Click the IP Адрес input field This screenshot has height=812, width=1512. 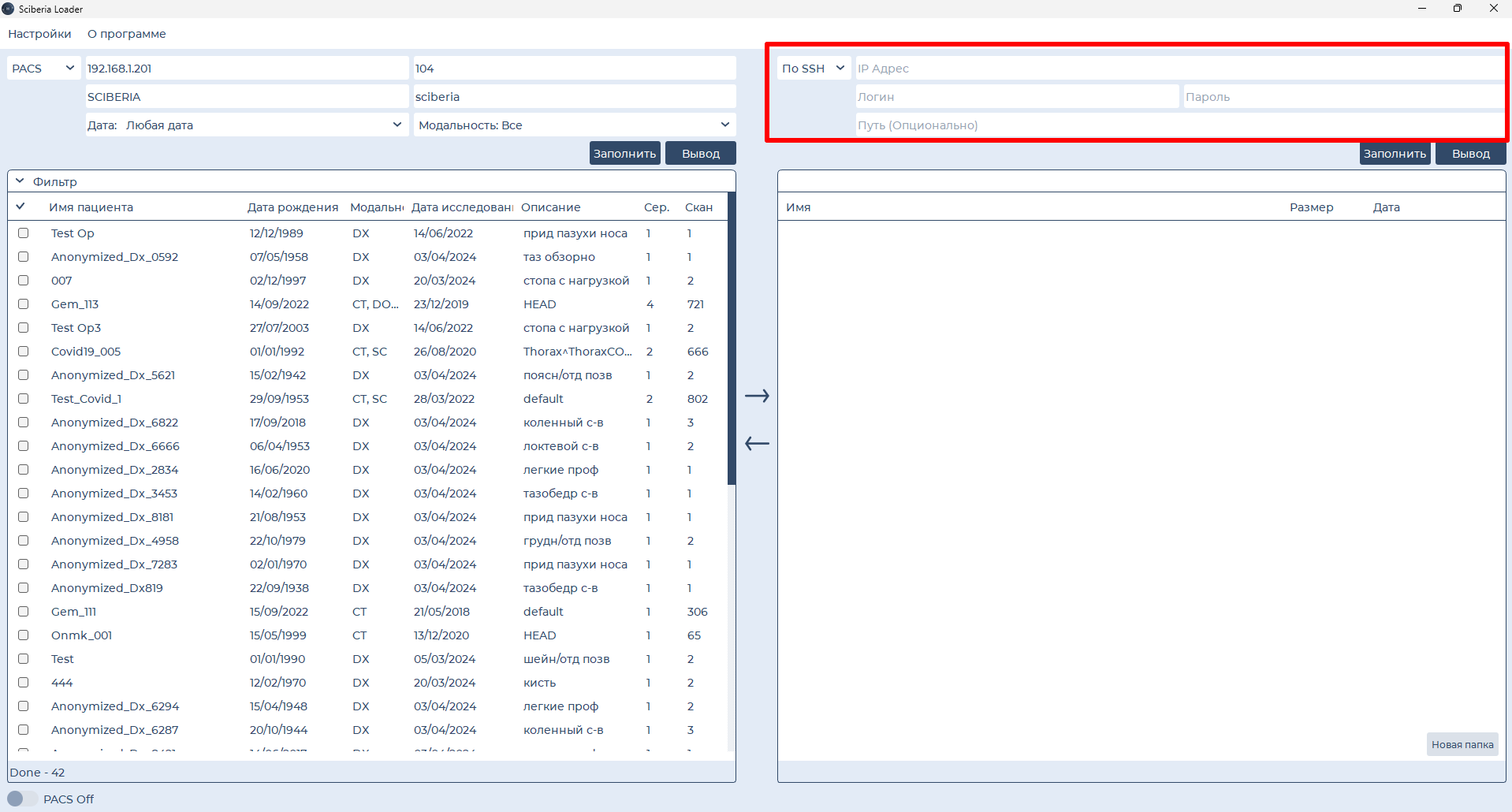[1180, 69]
